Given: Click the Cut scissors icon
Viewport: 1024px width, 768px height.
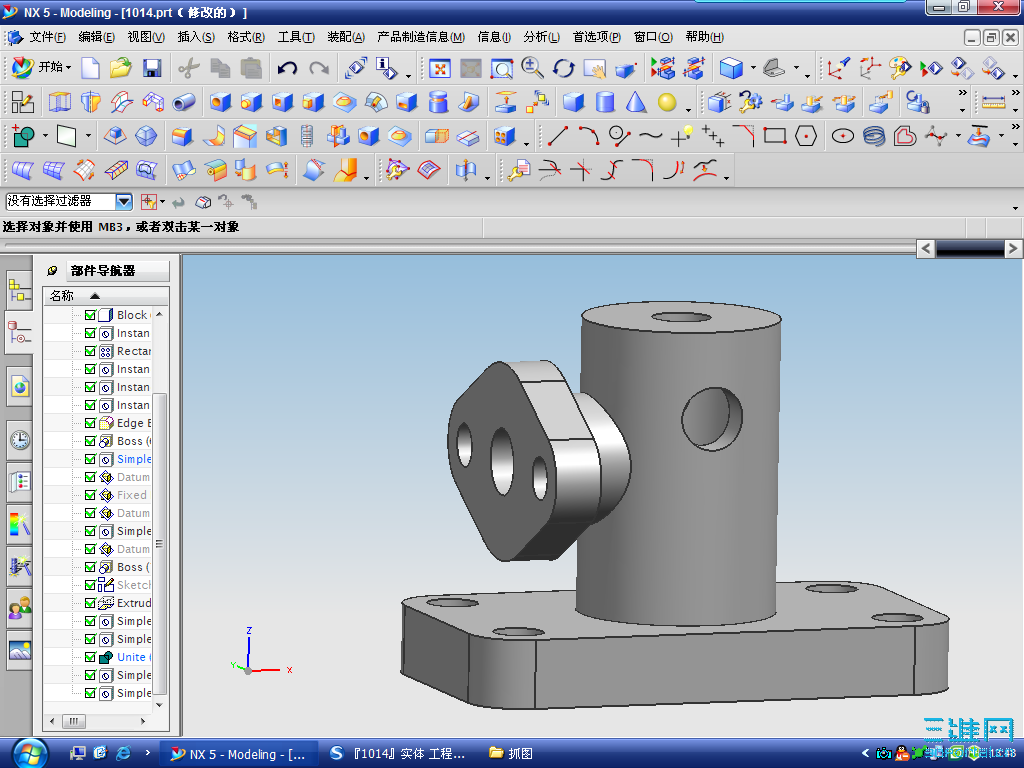Looking at the screenshot, I should [x=189, y=68].
